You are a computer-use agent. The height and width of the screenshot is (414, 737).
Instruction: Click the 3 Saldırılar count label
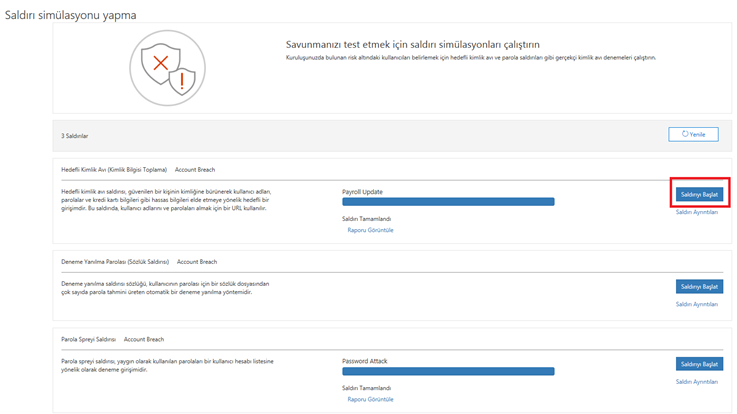(x=76, y=134)
